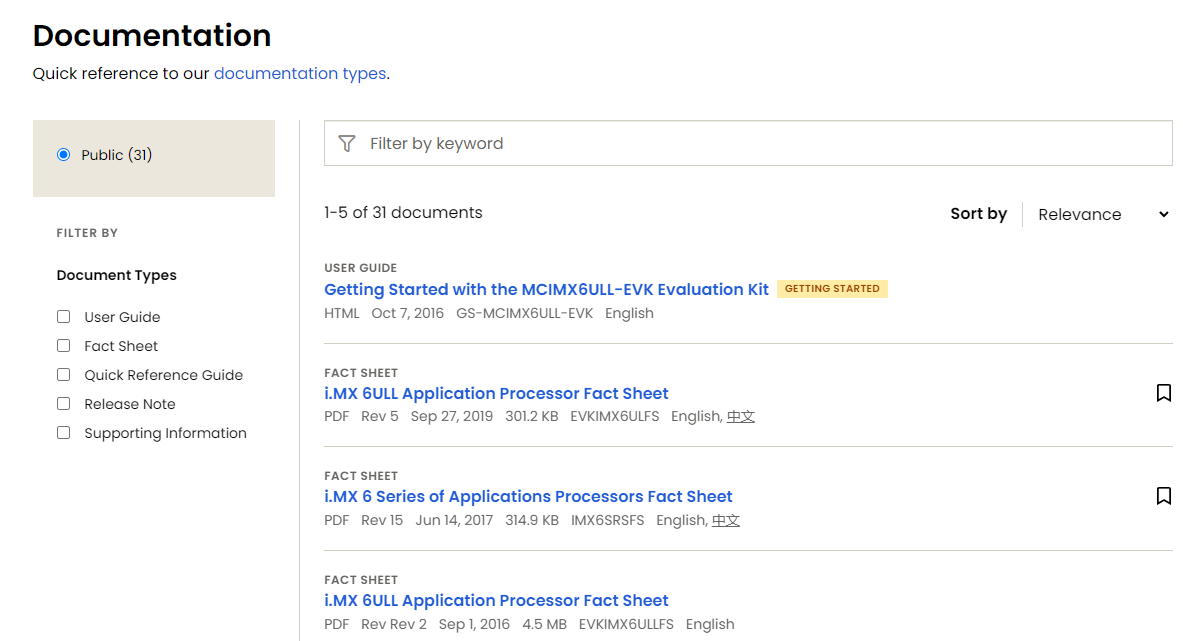Select the Public (31) radio button
This screenshot has width=1183, height=641.
tap(63, 155)
